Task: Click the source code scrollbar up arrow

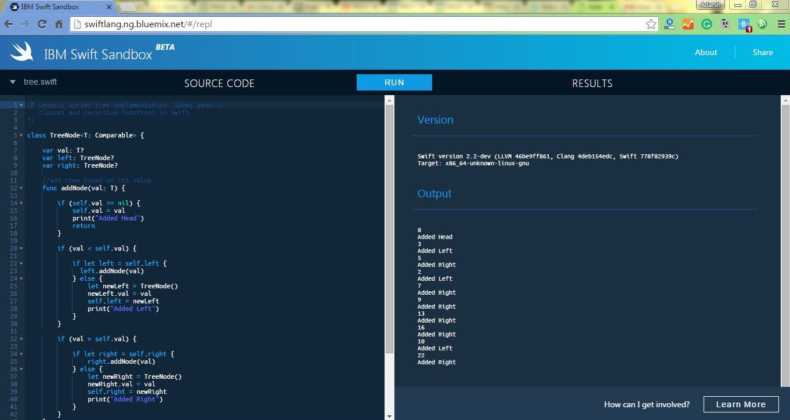Action: [389, 100]
